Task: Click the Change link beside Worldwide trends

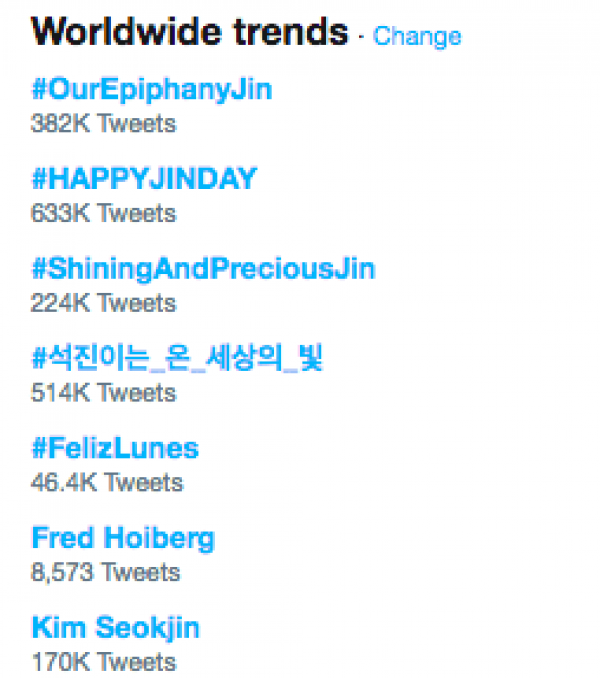Action: click(417, 36)
